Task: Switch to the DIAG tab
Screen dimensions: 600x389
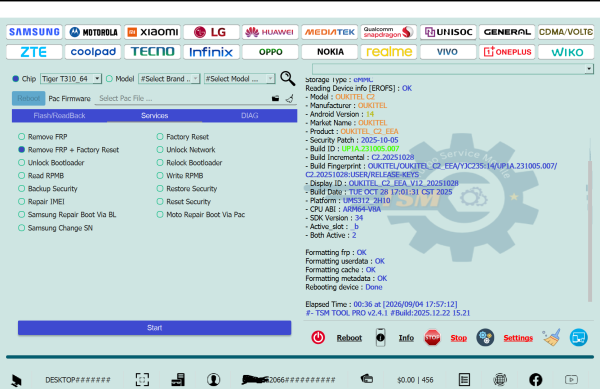Action: pyautogui.click(x=249, y=116)
